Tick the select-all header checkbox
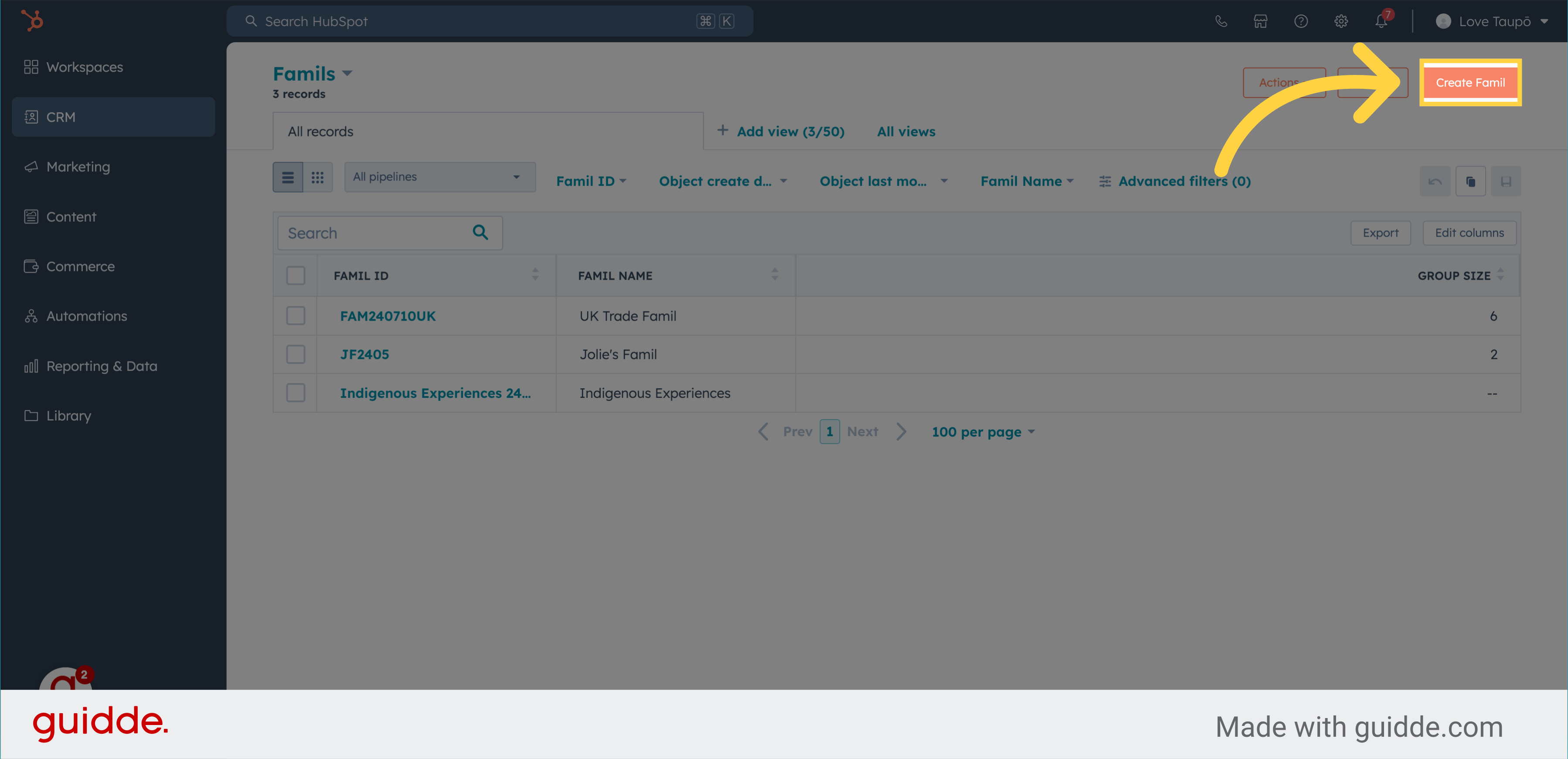The image size is (1568, 759). (x=296, y=275)
